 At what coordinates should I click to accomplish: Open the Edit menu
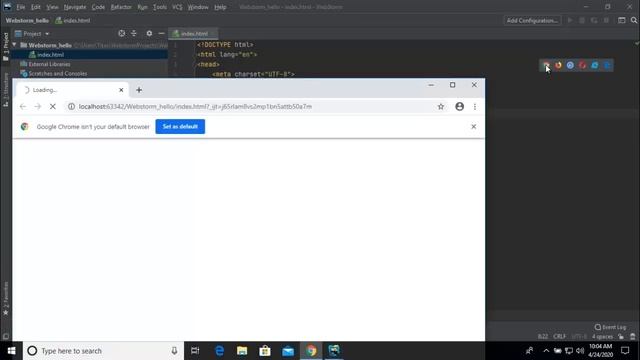point(36,7)
